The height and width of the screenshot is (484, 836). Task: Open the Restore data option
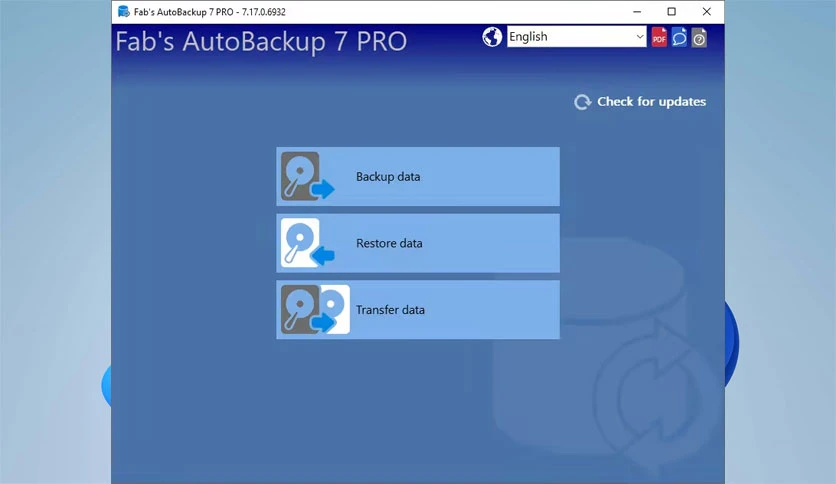pyautogui.click(x=418, y=243)
